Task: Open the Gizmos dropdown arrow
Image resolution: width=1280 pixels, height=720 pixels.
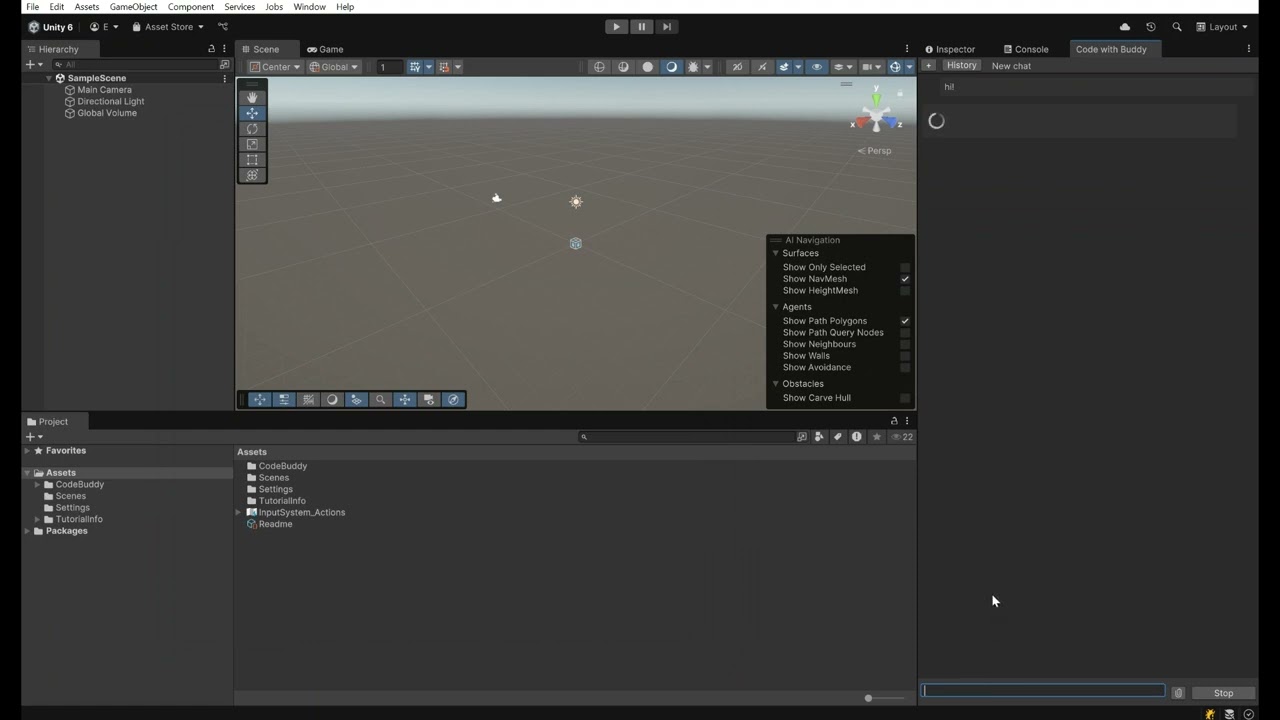Action: click(908, 67)
